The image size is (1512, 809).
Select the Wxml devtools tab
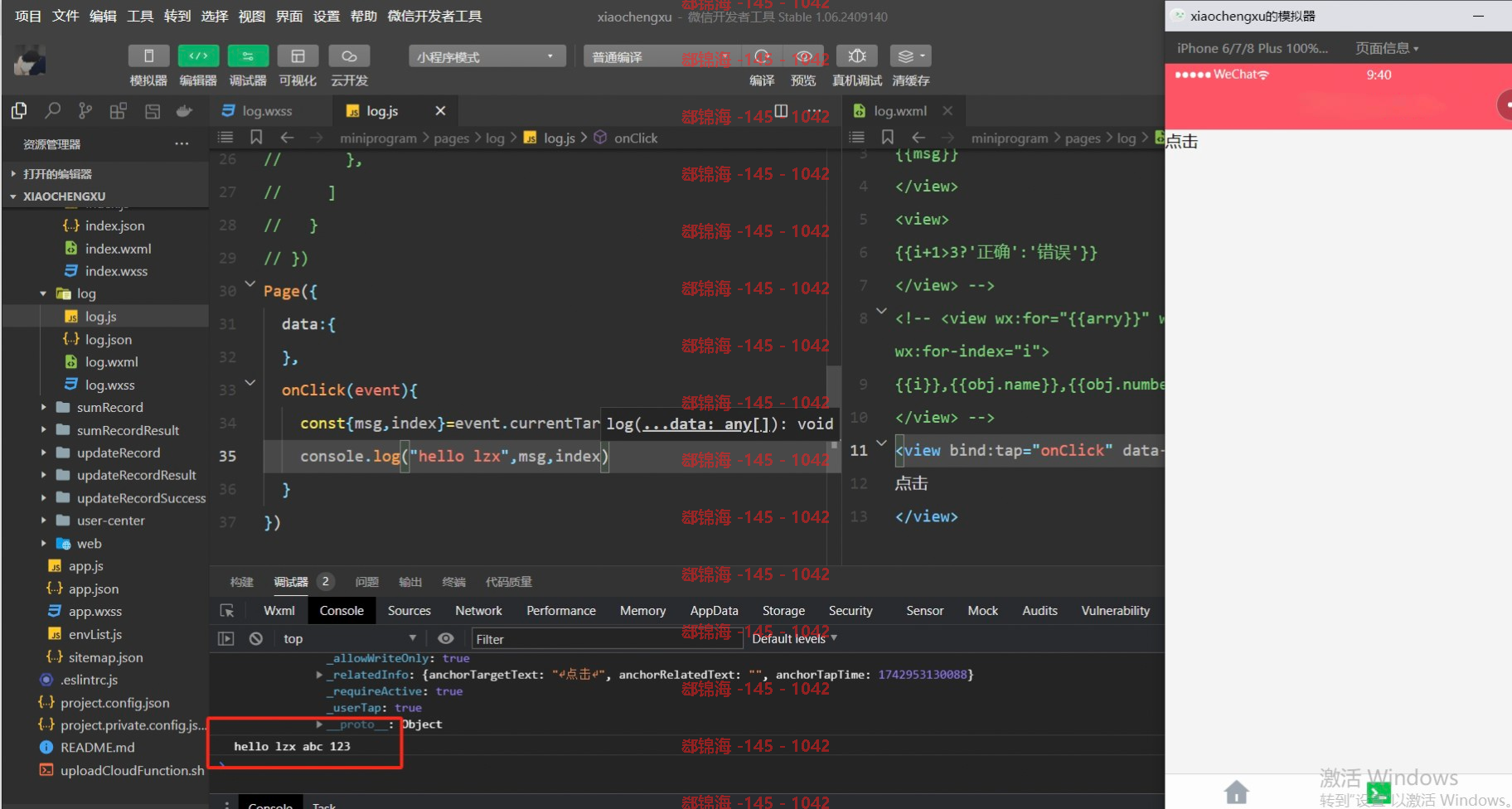pyautogui.click(x=279, y=611)
